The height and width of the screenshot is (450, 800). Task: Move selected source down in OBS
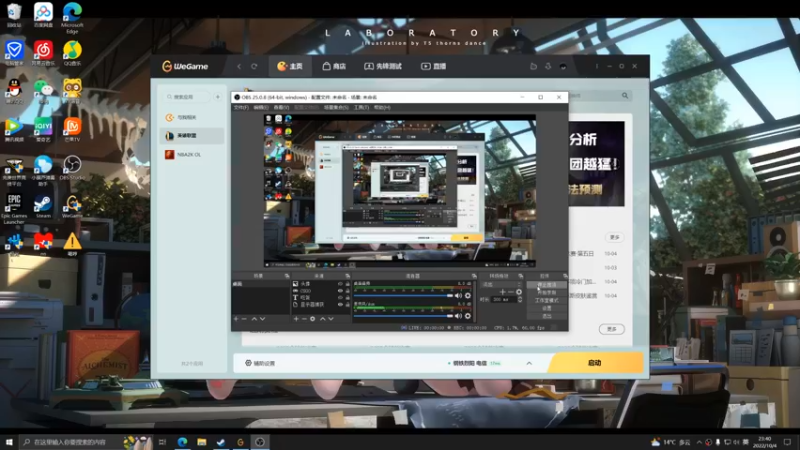coord(331,319)
